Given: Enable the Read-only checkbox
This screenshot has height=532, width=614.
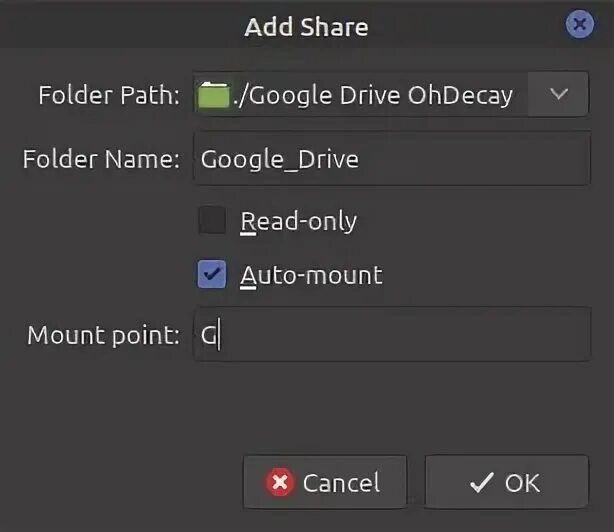Looking at the screenshot, I should tap(212, 221).
